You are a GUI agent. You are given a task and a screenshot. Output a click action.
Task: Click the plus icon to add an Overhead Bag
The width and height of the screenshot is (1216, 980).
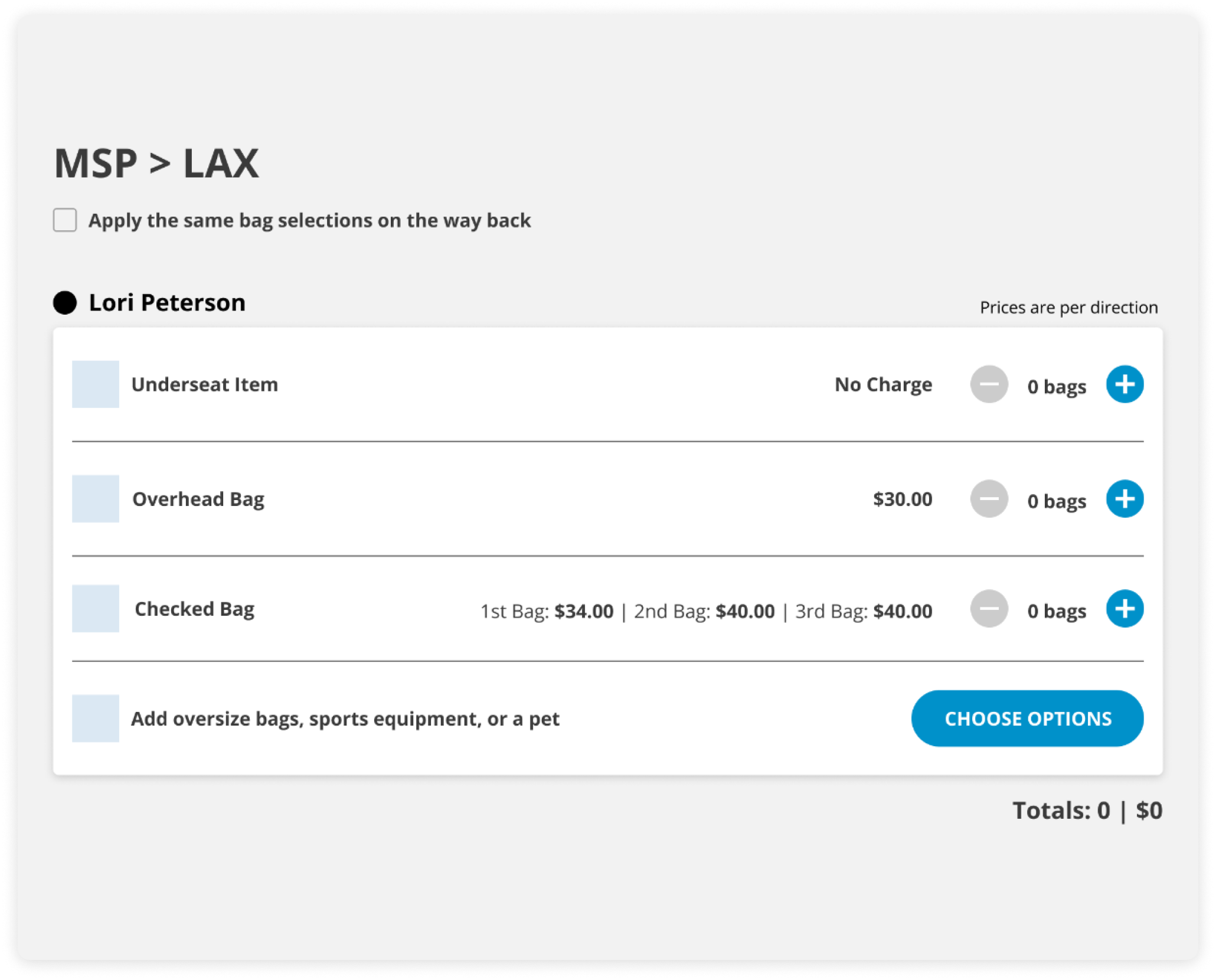point(1125,499)
